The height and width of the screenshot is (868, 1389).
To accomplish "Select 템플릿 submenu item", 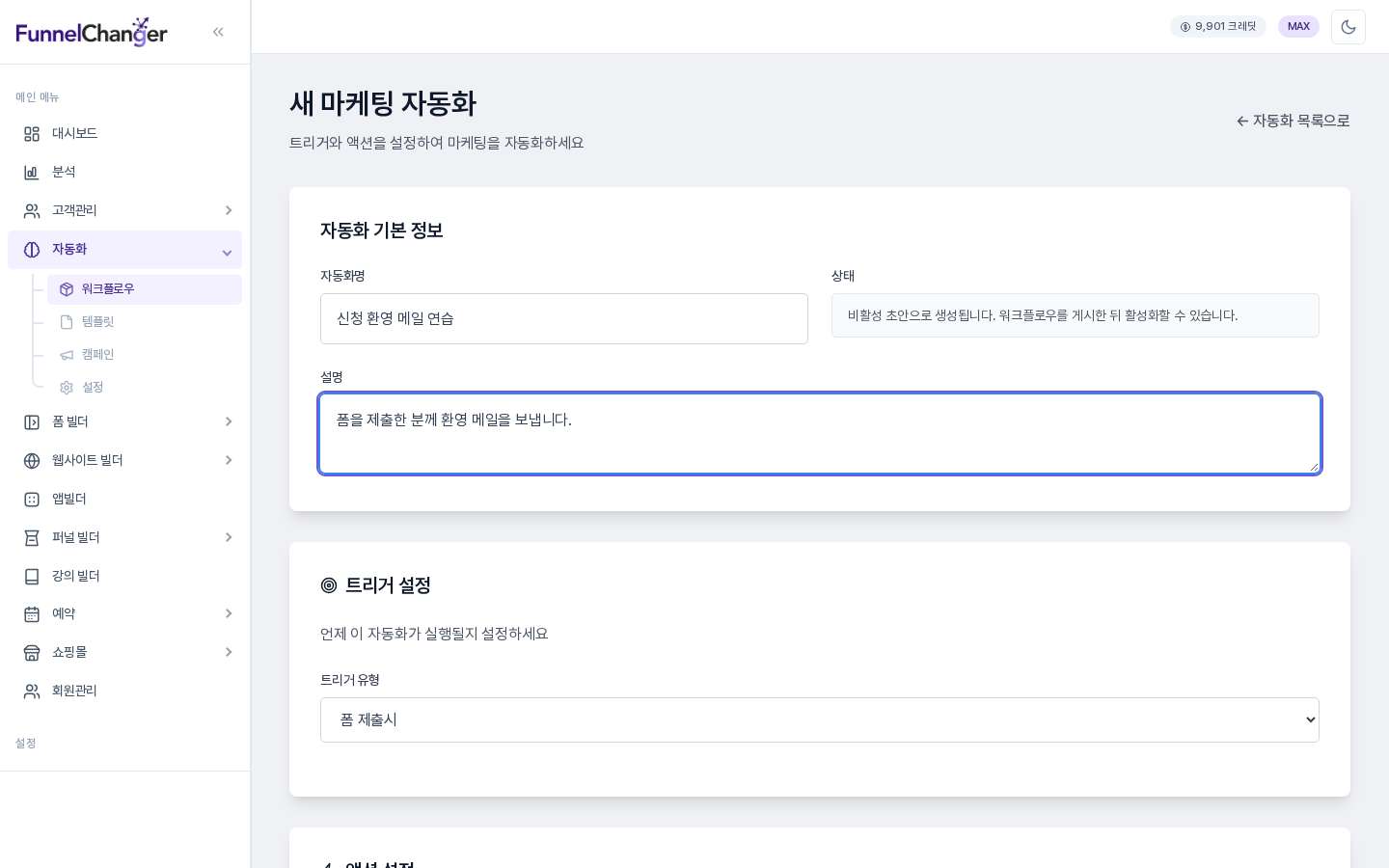I will (x=145, y=322).
